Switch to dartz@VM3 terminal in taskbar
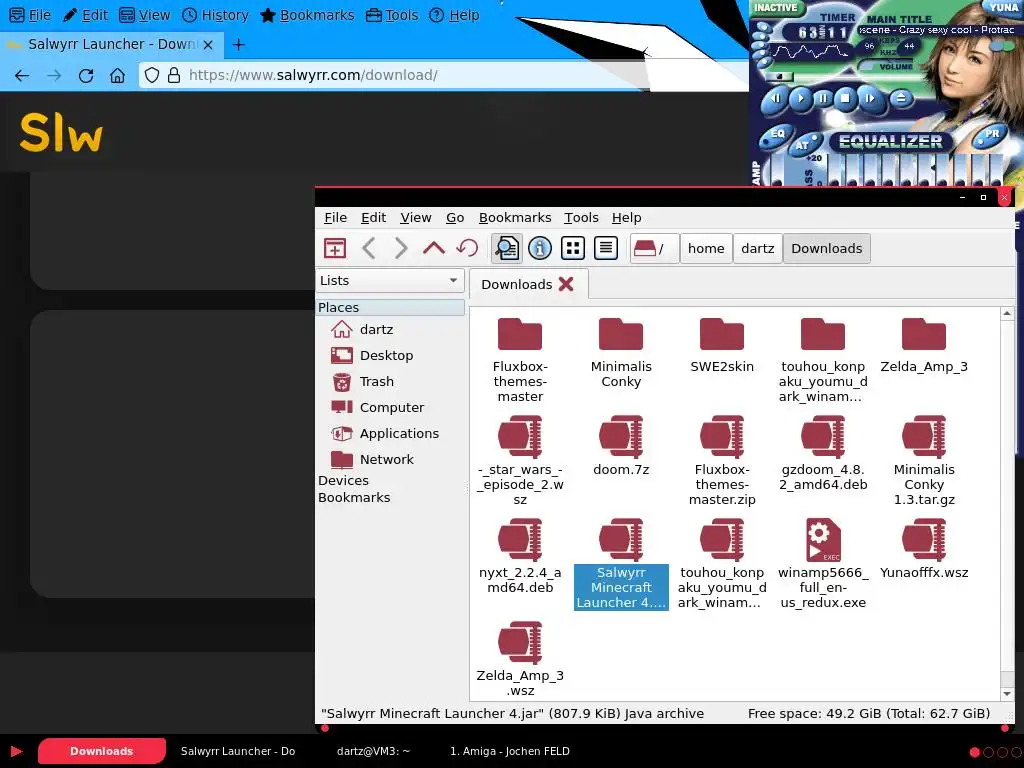 pos(373,751)
